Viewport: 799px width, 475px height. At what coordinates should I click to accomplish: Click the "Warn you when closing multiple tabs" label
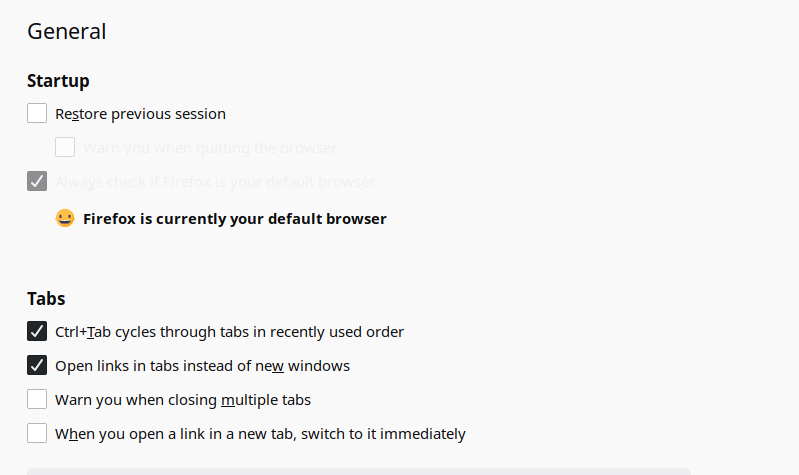(183, 400)
